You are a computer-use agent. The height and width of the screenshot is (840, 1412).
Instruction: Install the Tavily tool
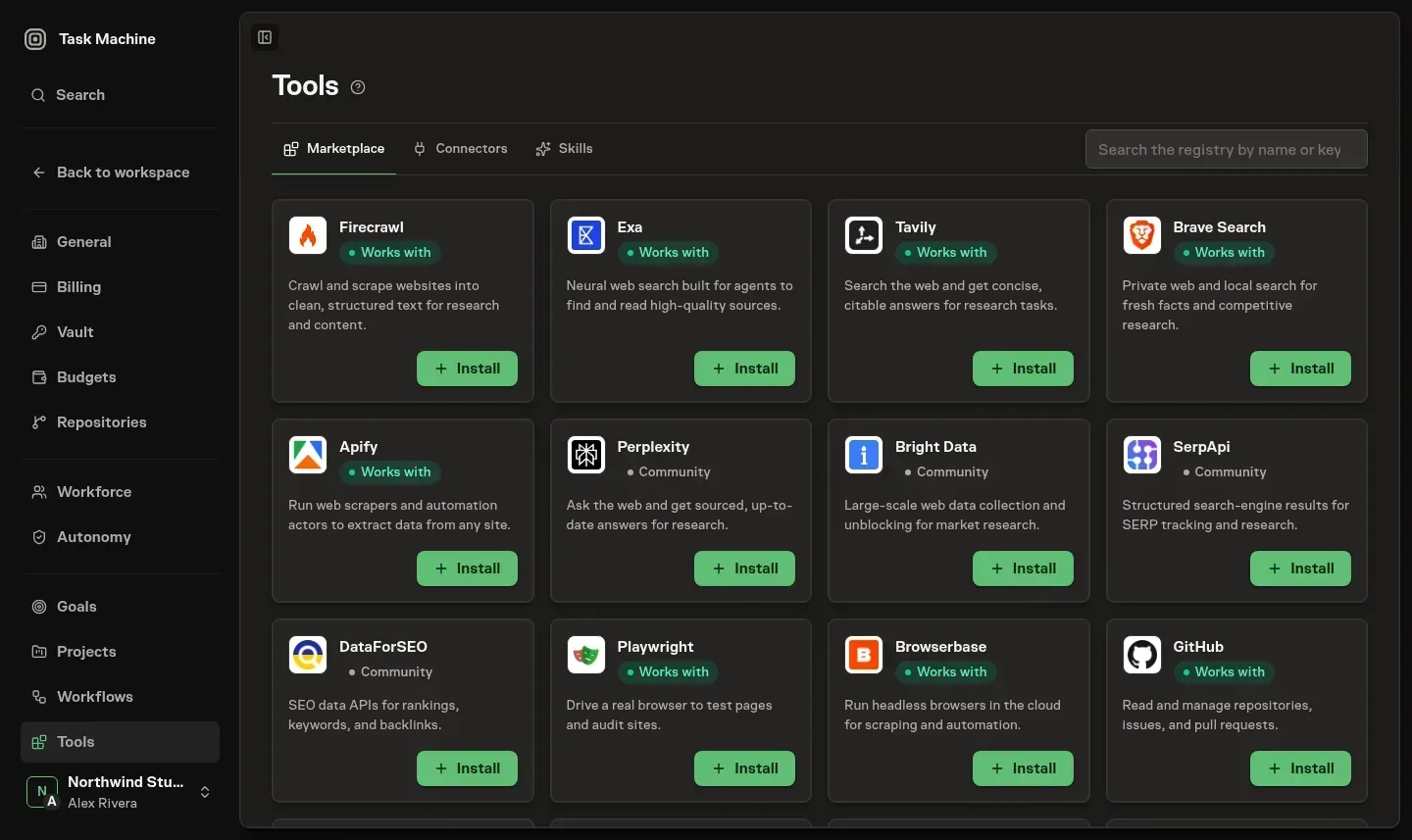point(1023,369)
